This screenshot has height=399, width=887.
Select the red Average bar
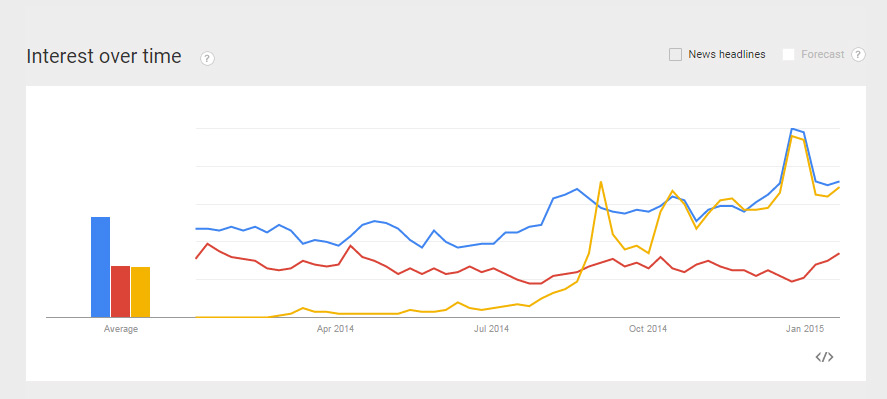[x=120, y=291]
